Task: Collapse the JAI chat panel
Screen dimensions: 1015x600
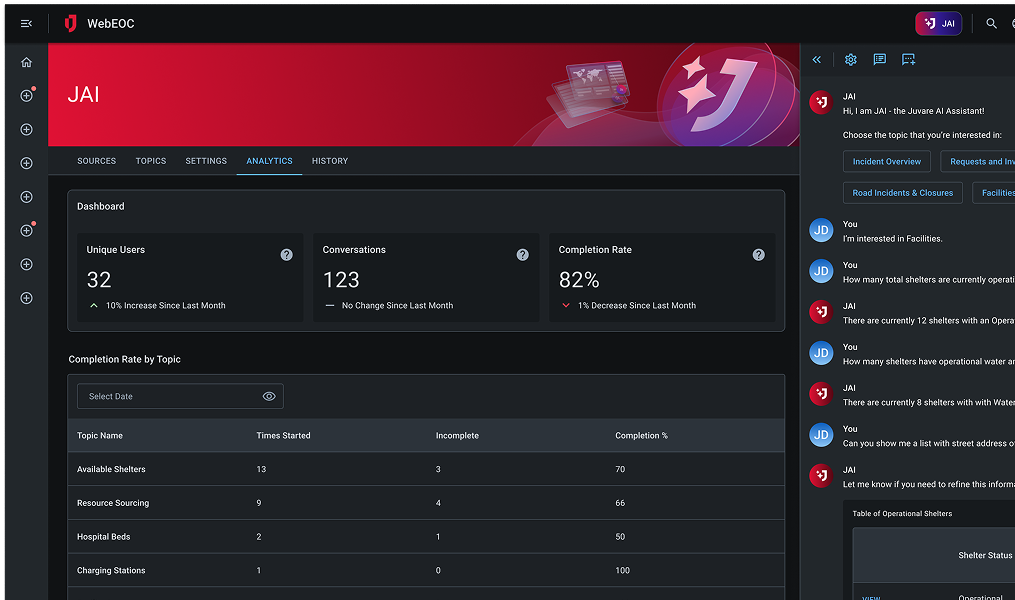Action: (817, 60)
